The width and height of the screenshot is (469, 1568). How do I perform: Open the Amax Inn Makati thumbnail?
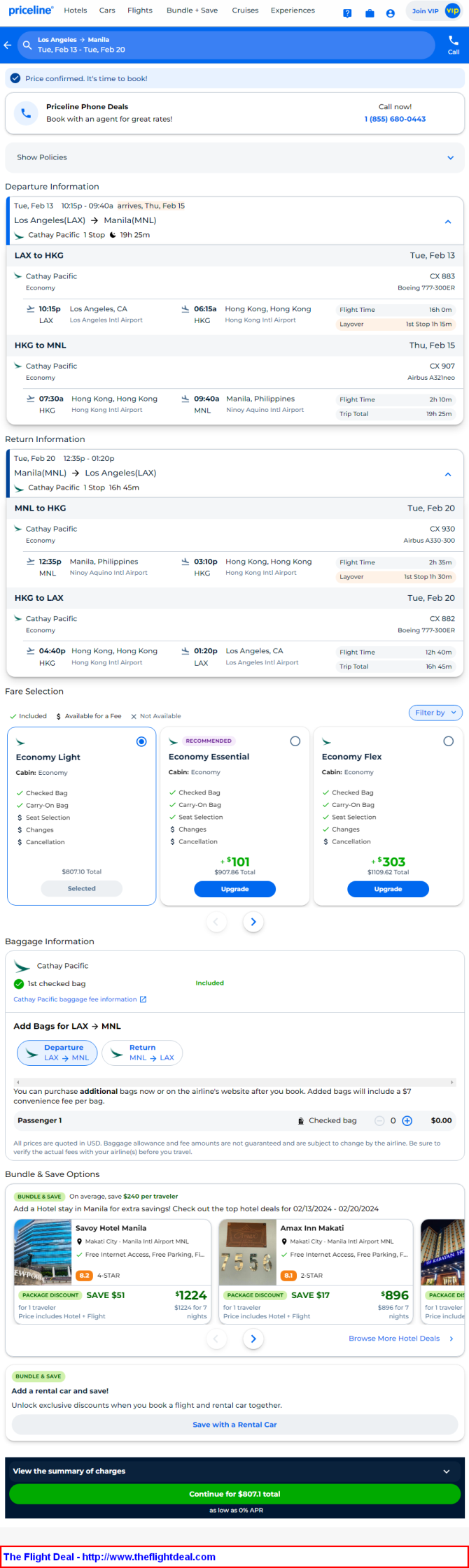coord(248,1254)
